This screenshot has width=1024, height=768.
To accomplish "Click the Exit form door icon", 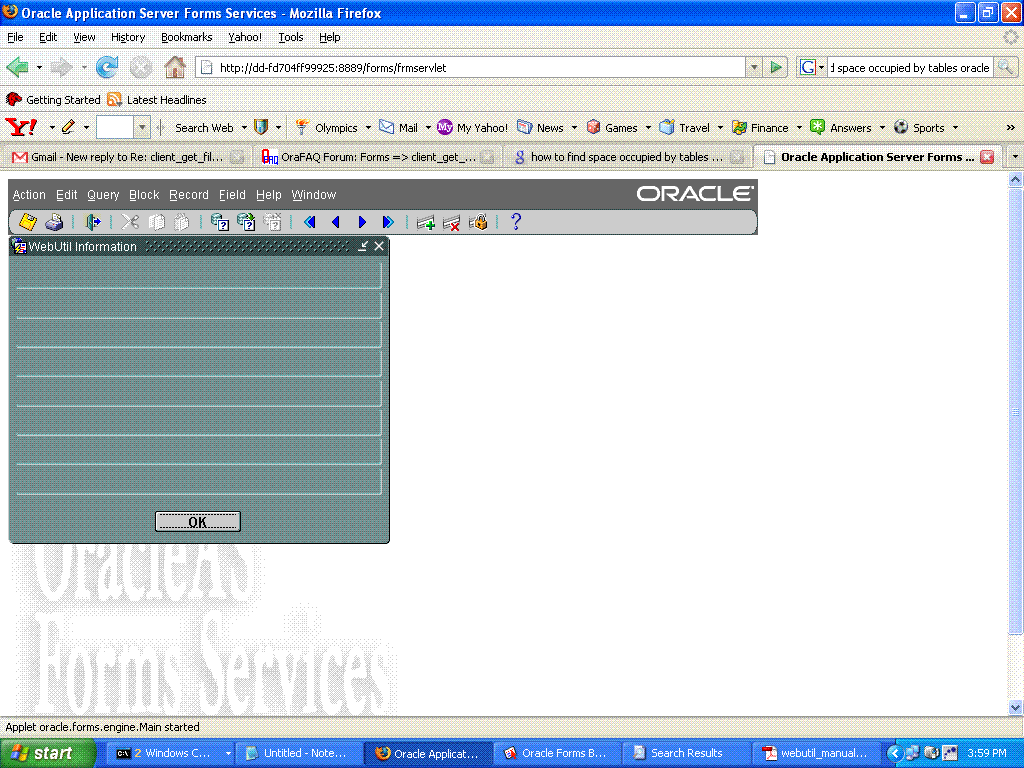I will 93,222.
